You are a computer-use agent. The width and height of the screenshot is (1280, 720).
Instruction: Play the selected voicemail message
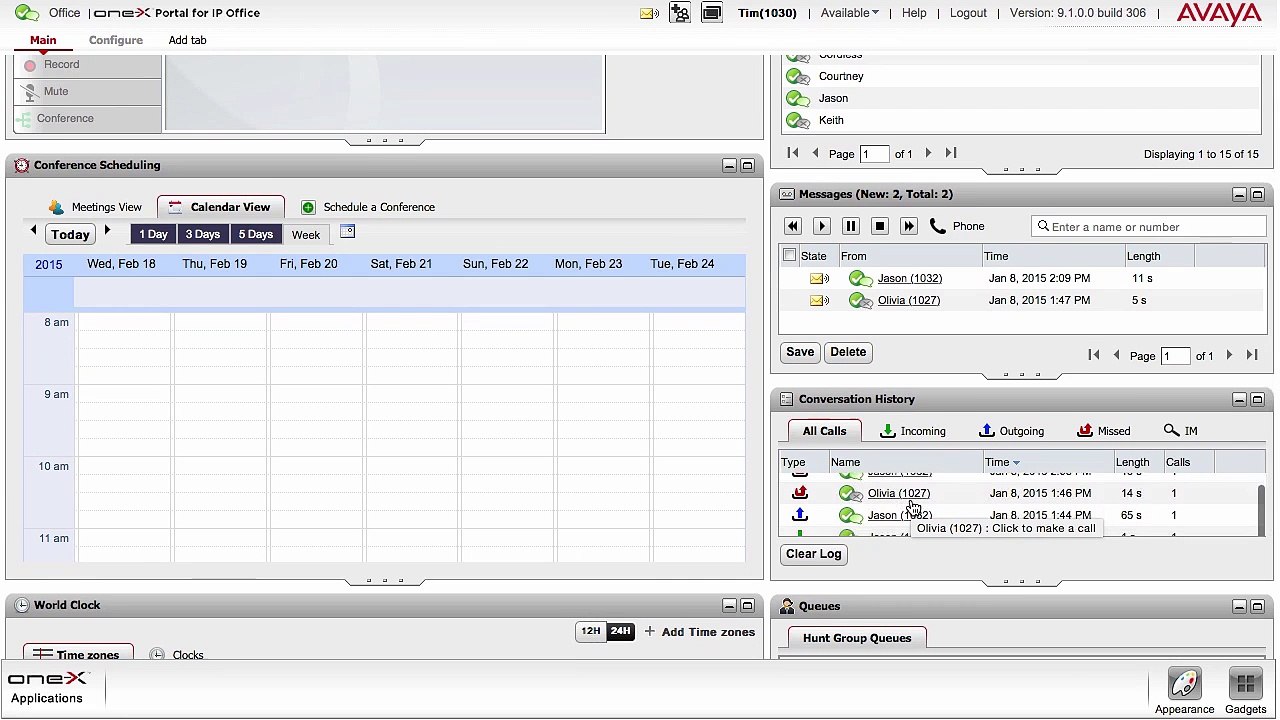coord(822,227)
